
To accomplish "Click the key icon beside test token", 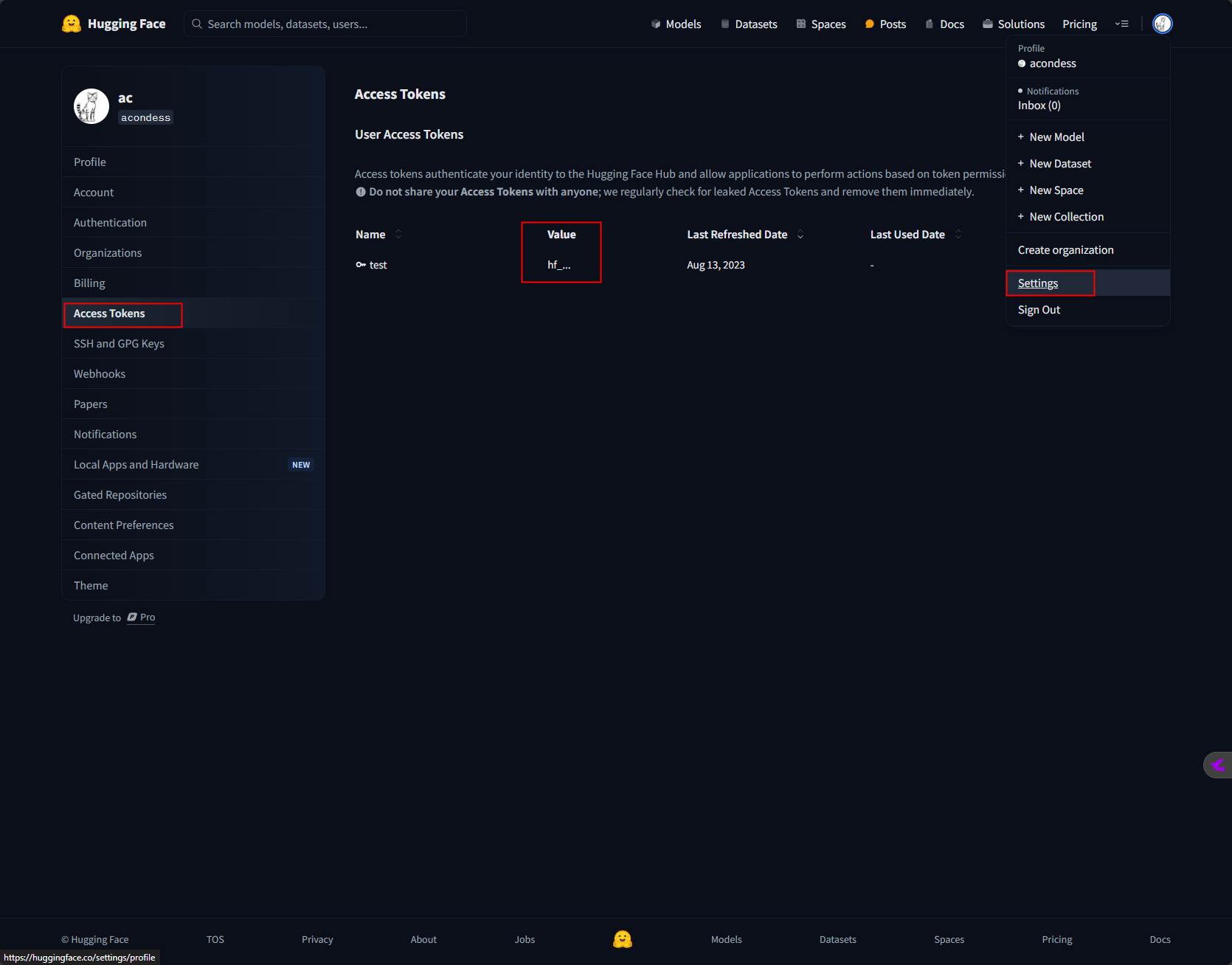I will click(361, 265).
